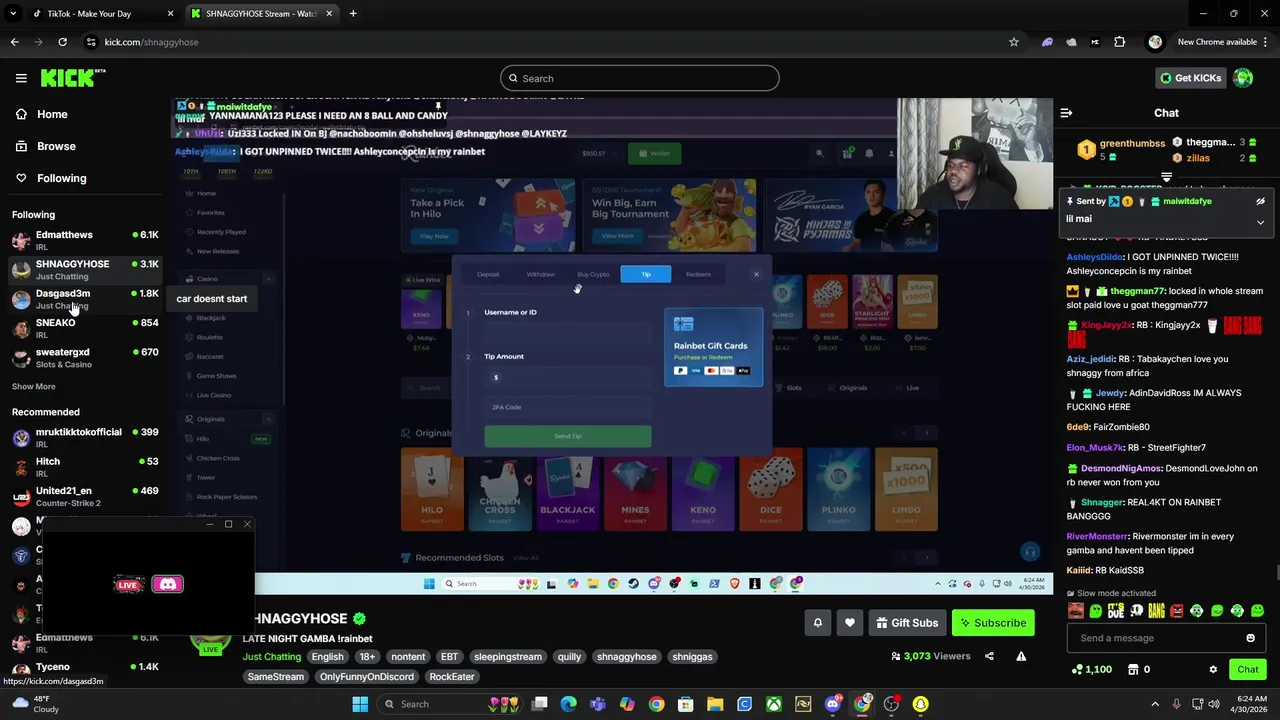The height and width of the screenshot is (720, 1280).
Task: Open Microsoft Edge from taskbar
Action: point(569,704)
